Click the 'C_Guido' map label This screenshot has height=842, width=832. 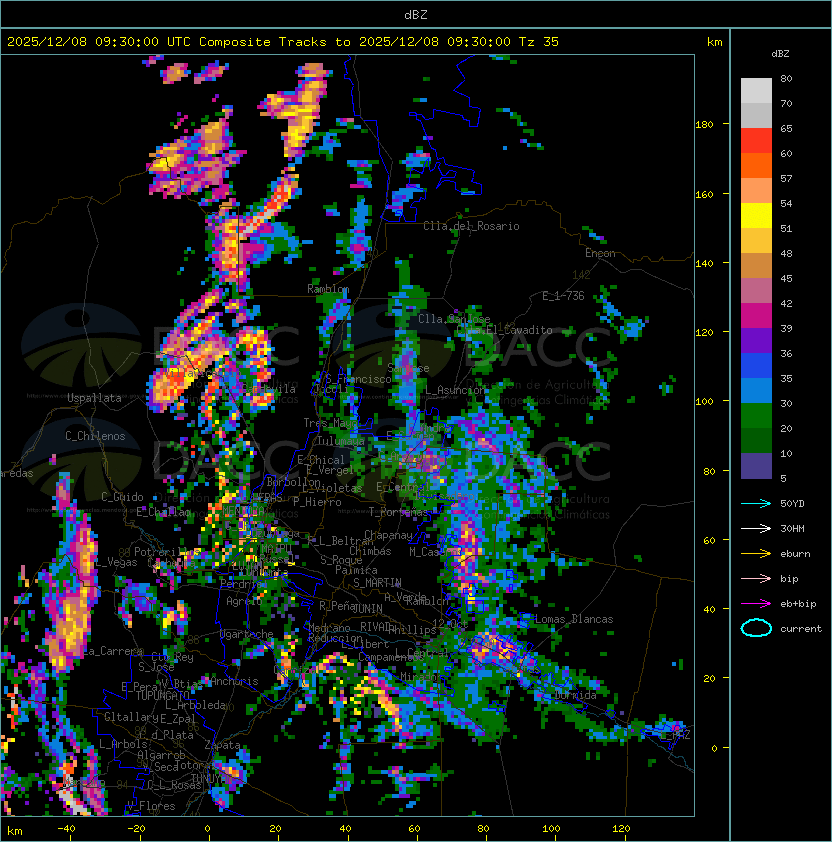click(122, 497)
